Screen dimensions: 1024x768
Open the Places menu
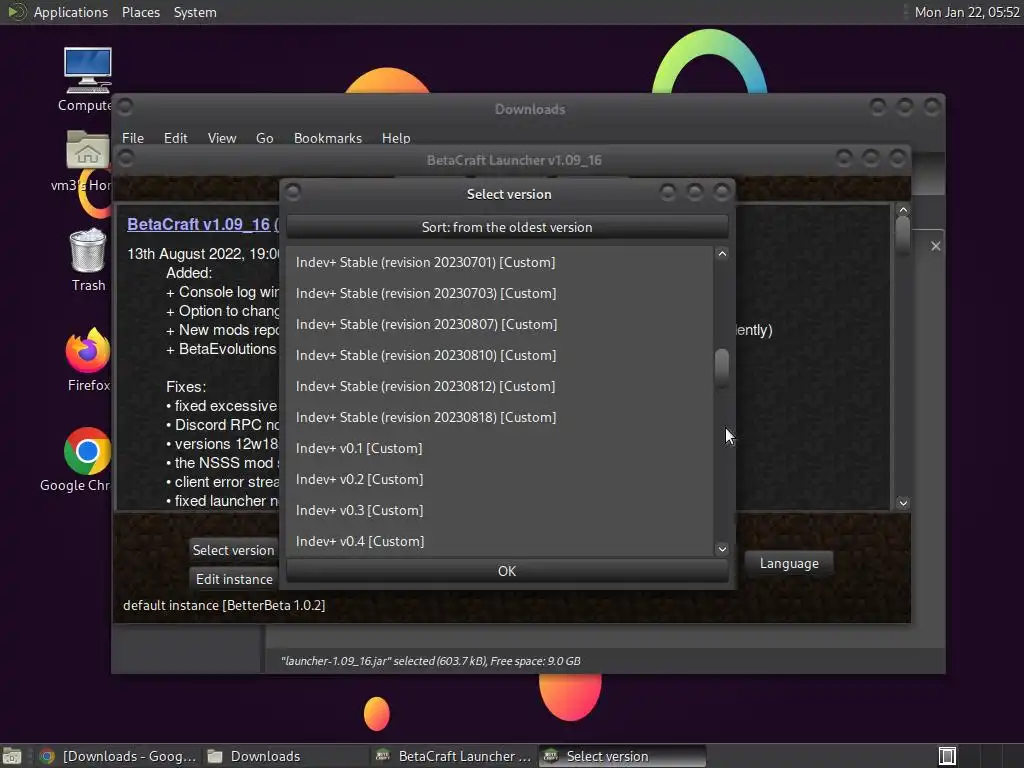pyautogui.click(x=140, y=12)
